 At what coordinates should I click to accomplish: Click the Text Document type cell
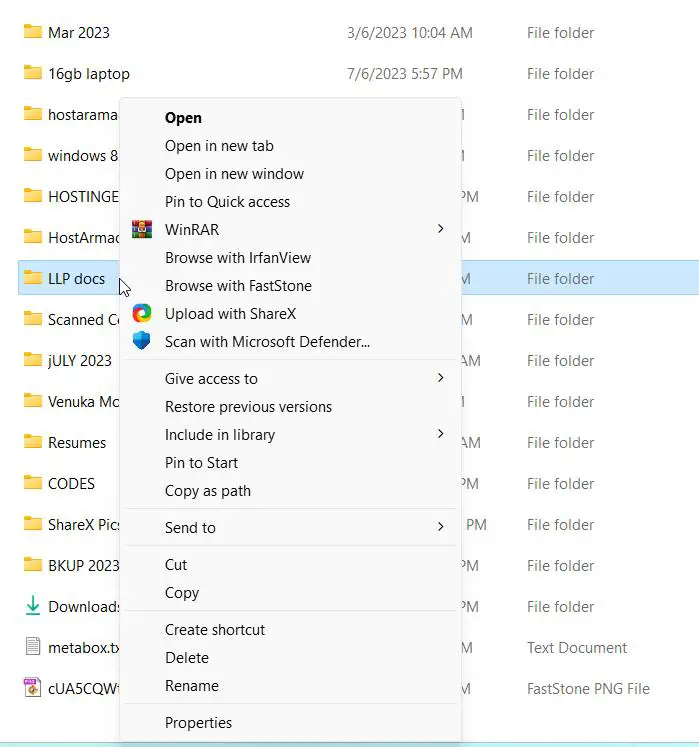(577, 647)
